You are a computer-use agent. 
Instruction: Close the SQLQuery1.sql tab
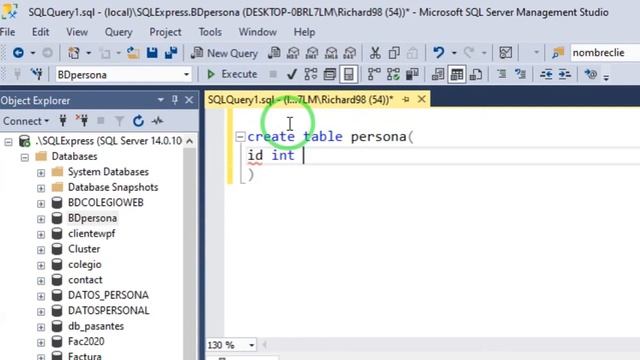(x=422, y=99)
